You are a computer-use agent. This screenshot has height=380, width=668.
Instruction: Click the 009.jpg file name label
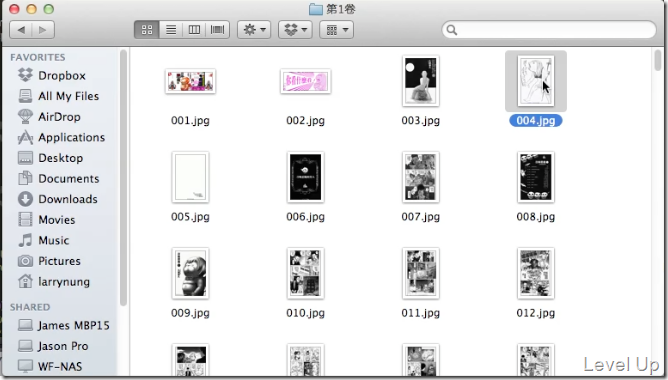(x=190, y=313)
